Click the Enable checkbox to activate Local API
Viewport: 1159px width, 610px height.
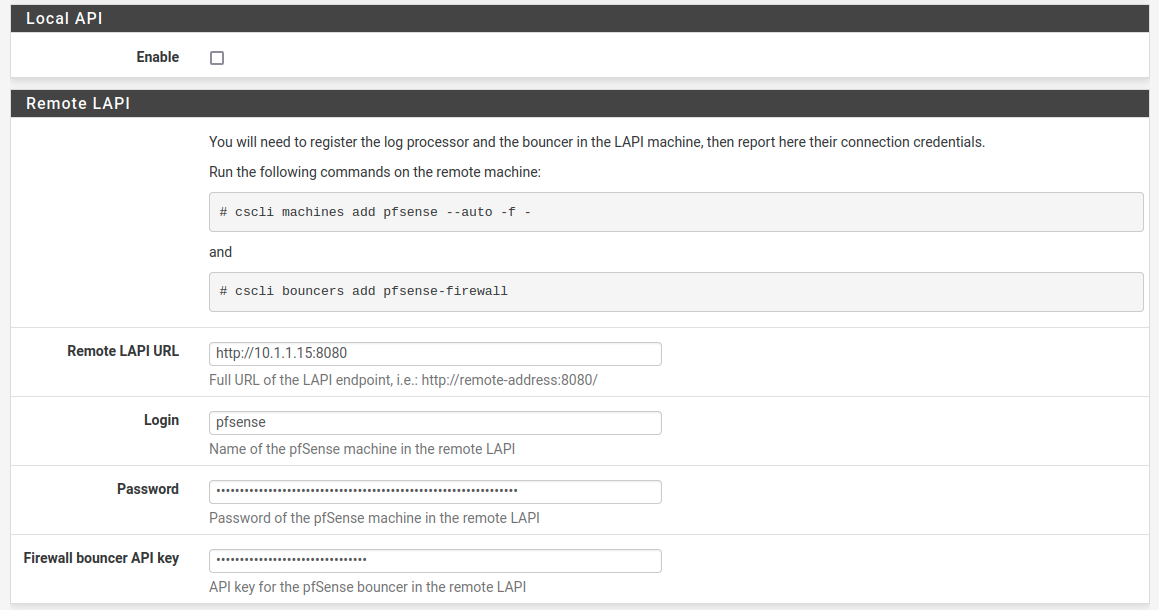click(x=217, y=58)
